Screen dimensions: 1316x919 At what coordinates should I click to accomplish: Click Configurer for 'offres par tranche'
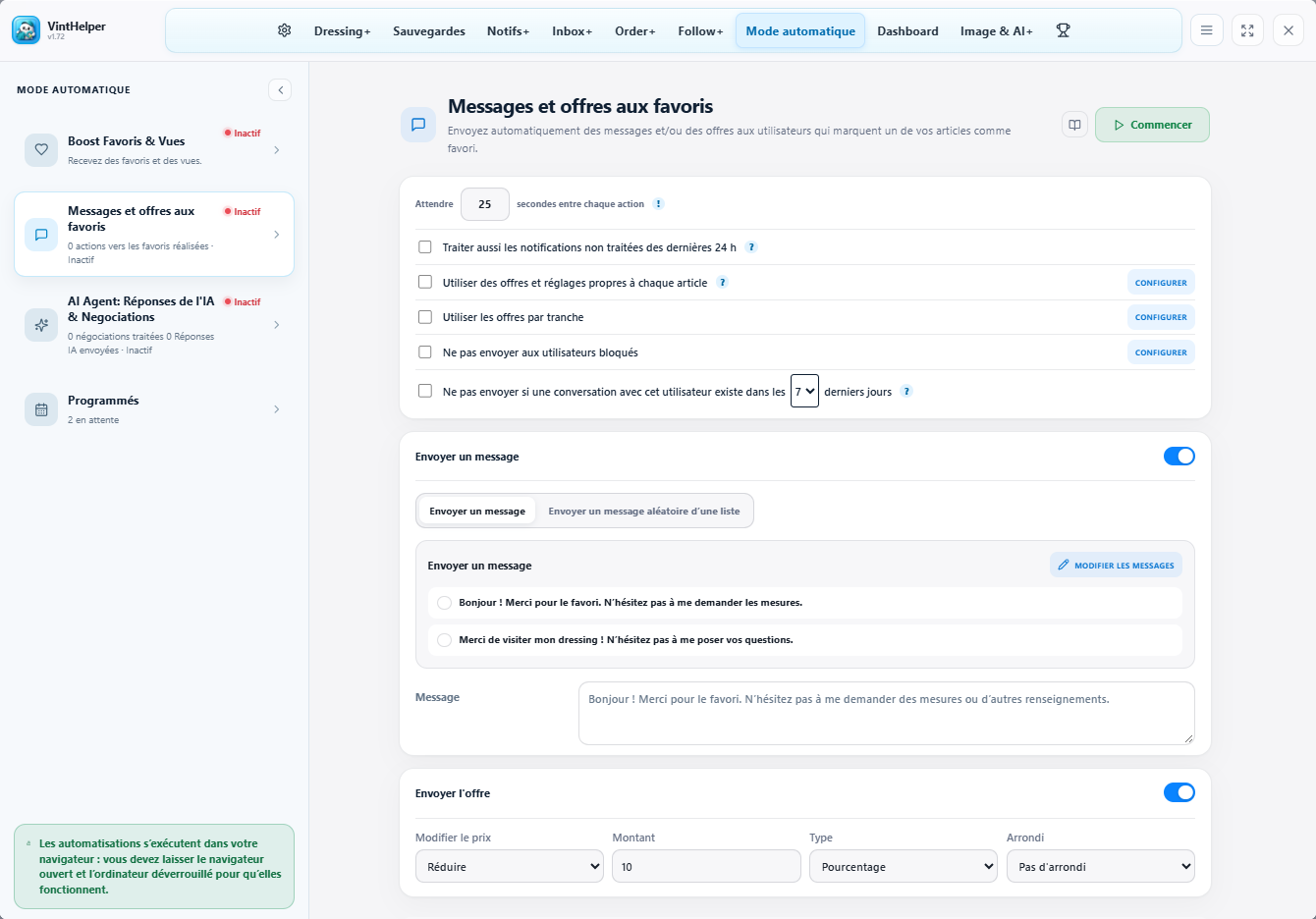pyautogui.click(x=1161, y=317)
